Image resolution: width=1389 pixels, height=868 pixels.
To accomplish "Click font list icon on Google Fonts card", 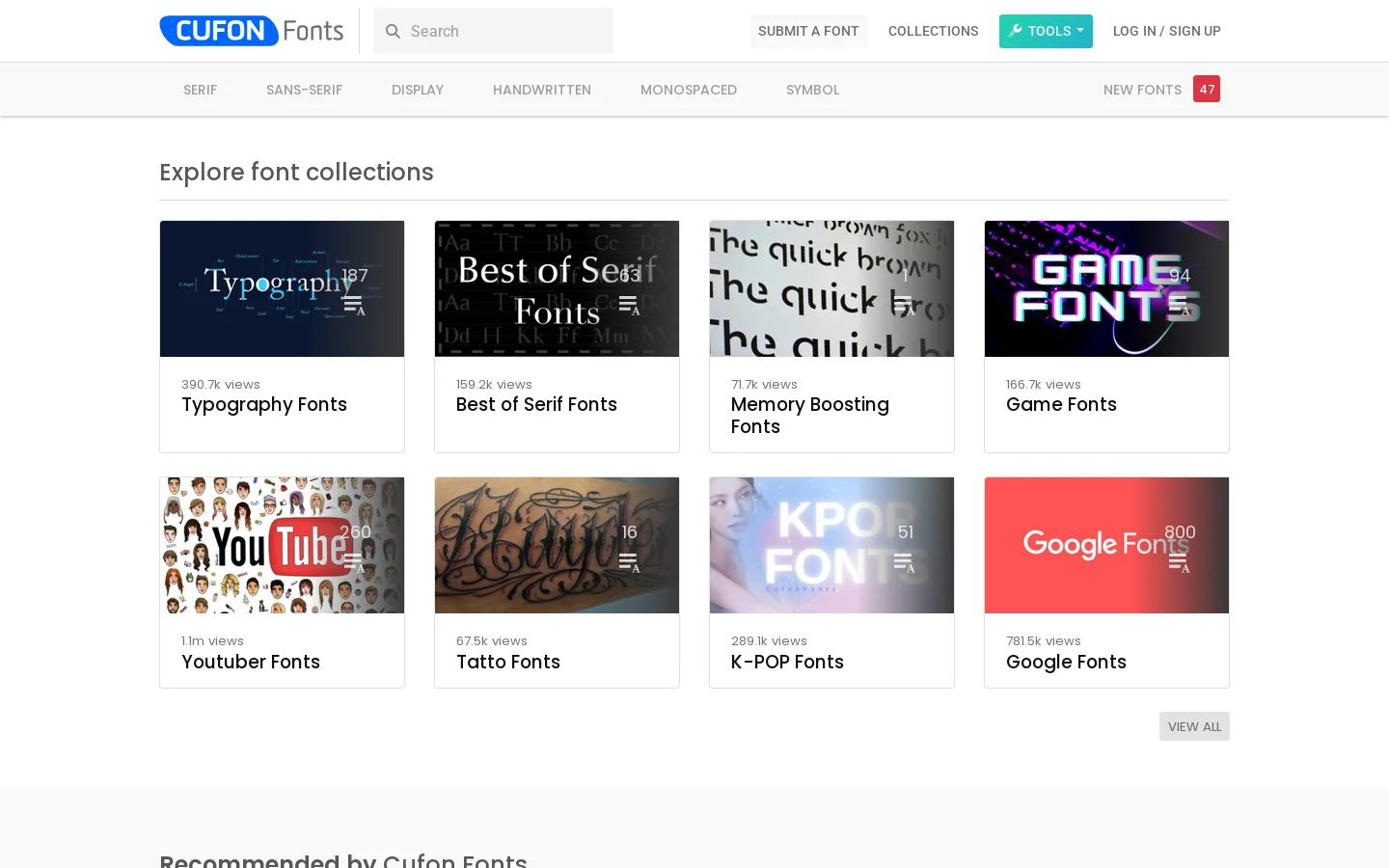I will pos(1179,562).
